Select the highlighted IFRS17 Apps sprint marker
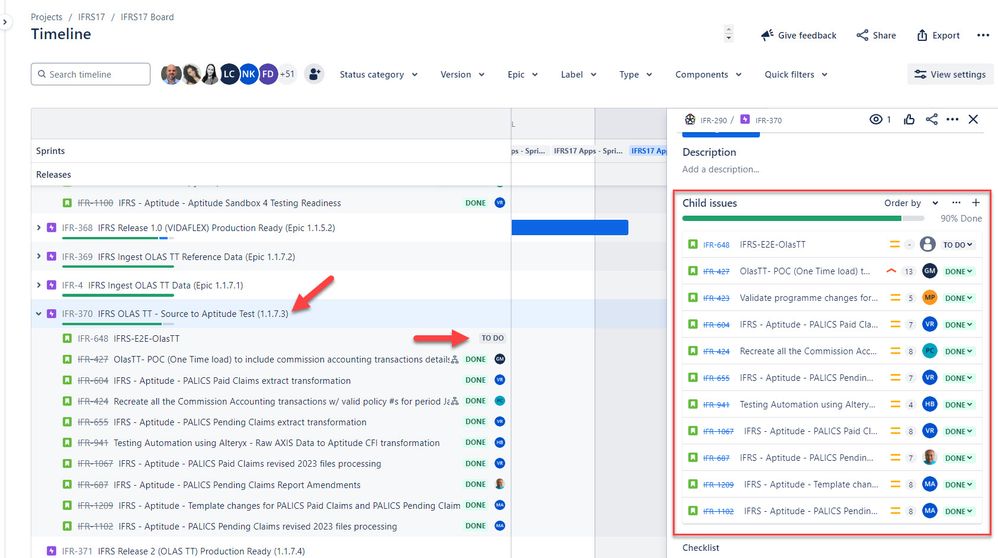This screenshot has height=558, width=998. coord(649,151)
